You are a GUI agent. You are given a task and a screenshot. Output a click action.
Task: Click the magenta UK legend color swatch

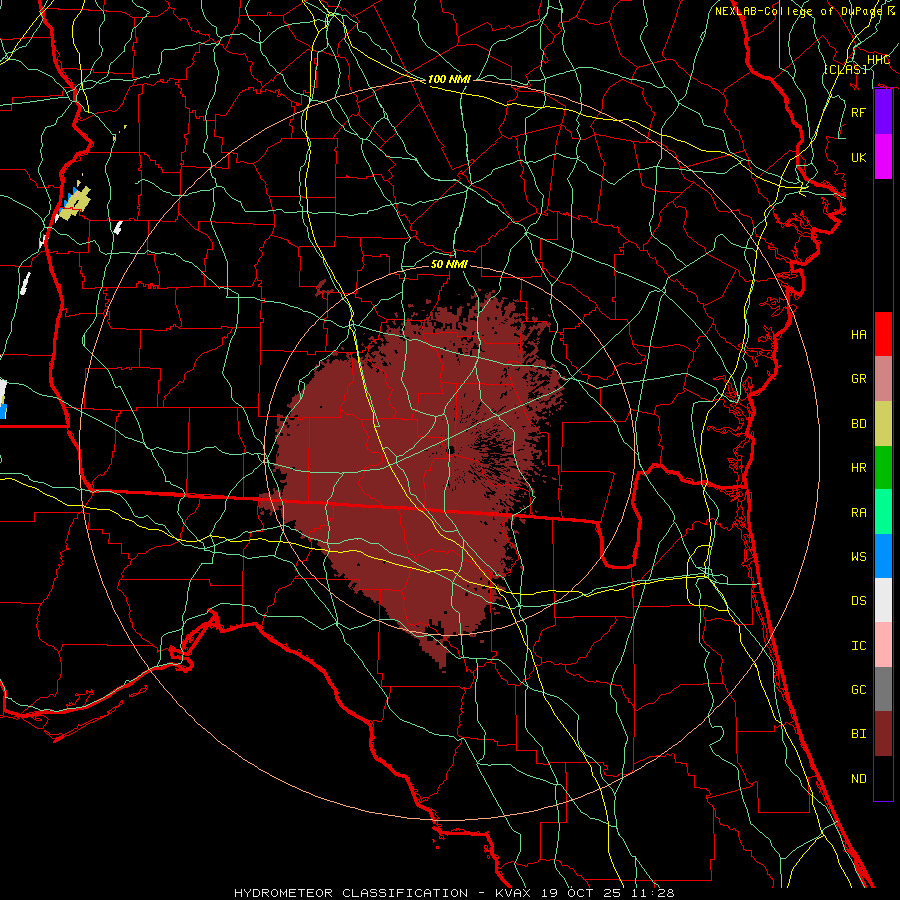point(883,157)
